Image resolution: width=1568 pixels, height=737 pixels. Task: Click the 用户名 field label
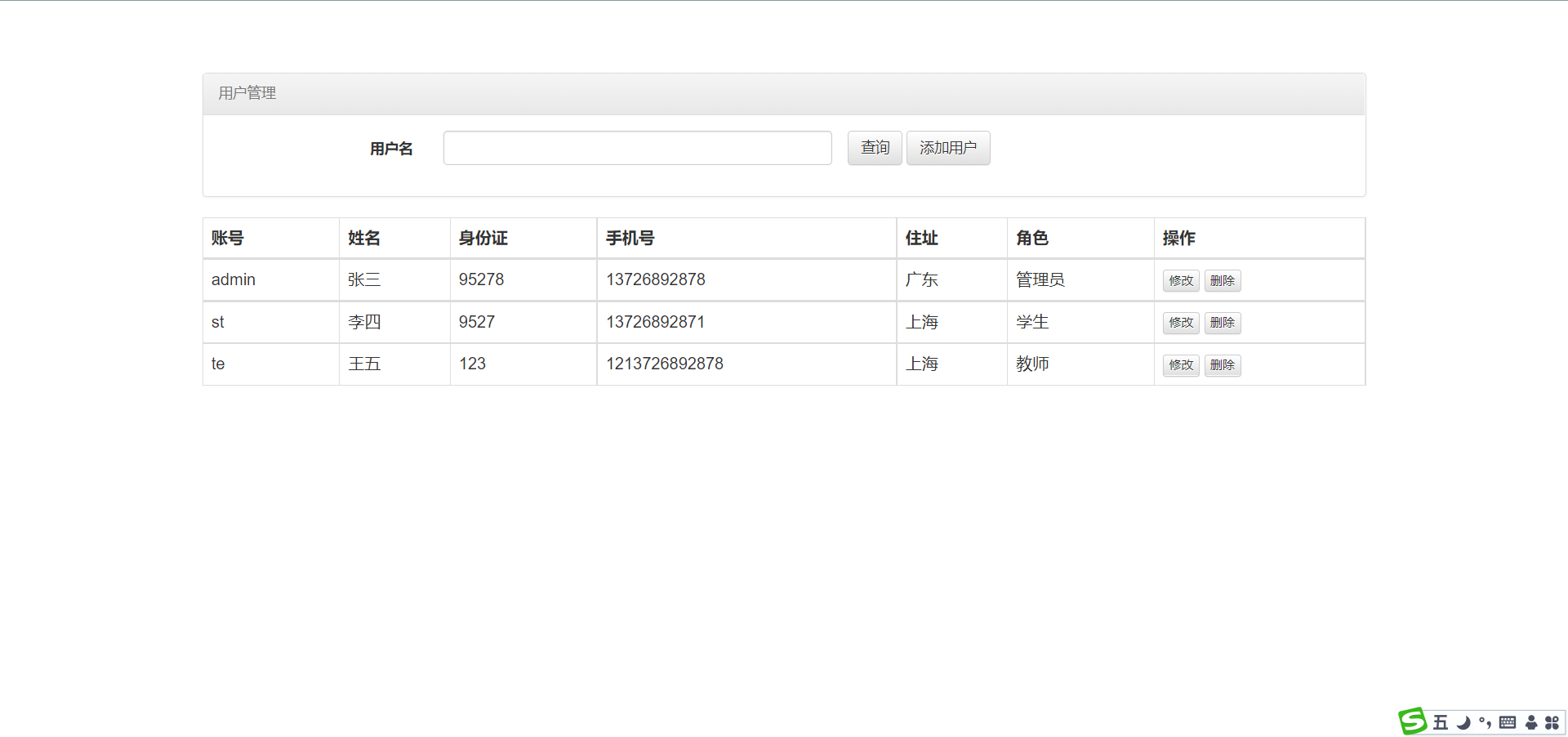coord(391,149)
